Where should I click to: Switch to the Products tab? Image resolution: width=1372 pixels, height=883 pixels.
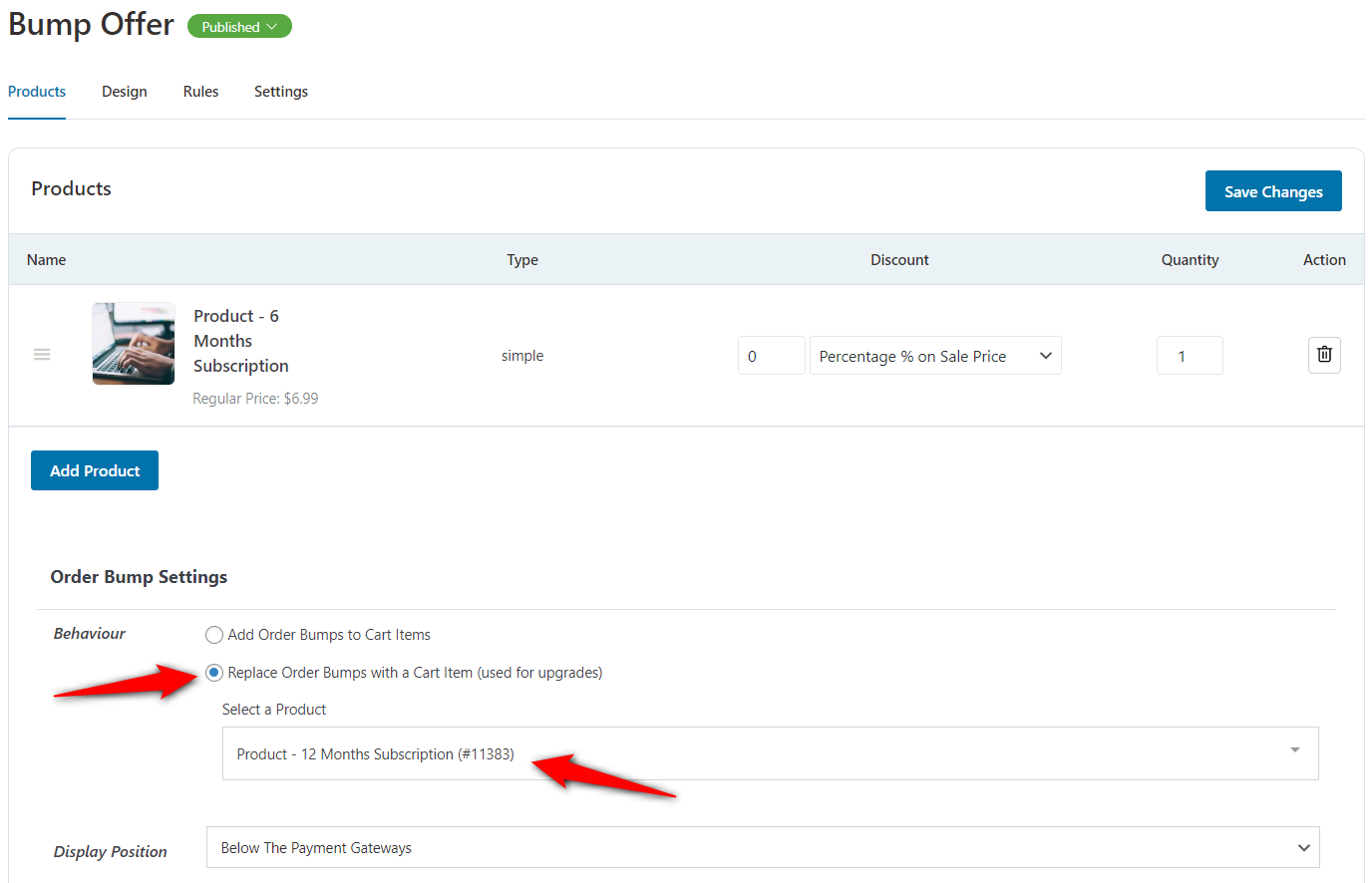click(37, 92)
